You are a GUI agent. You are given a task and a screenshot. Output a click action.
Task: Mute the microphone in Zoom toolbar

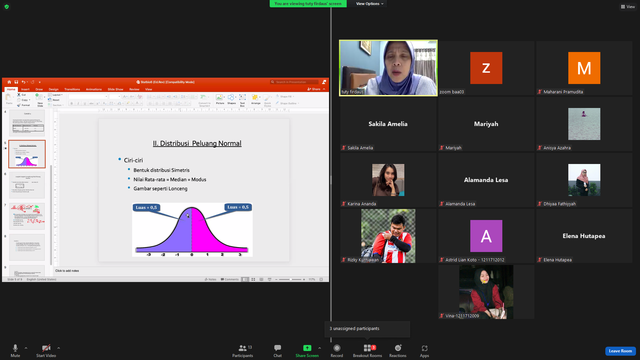(15, 350)
